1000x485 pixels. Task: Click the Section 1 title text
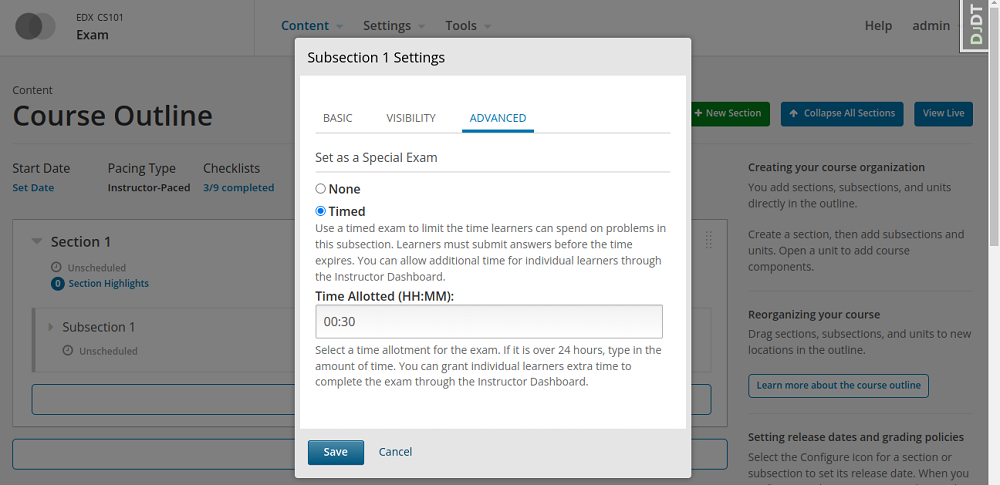pos(81,242)
